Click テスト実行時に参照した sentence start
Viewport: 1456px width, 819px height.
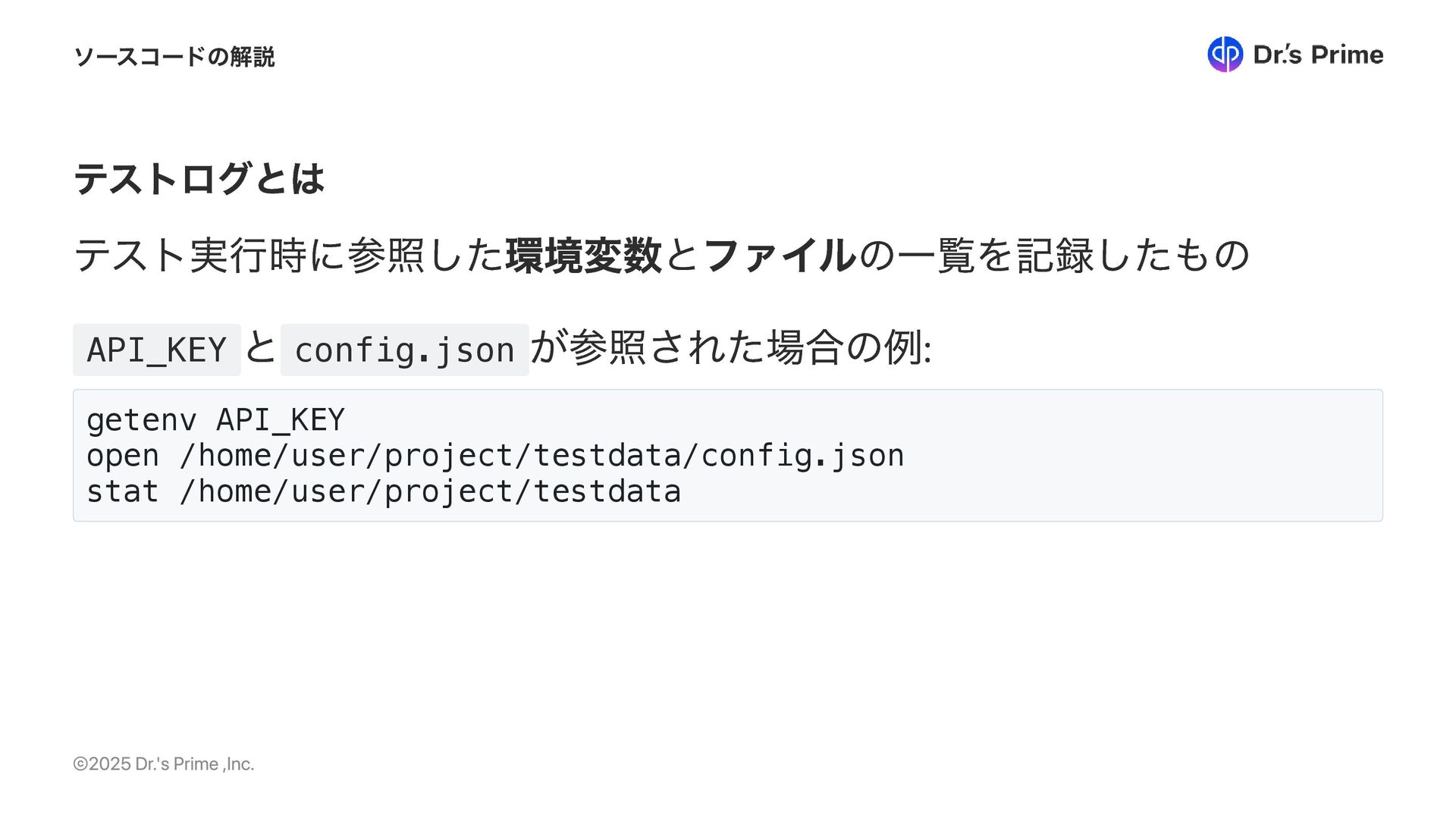click(x=288, y=255)
